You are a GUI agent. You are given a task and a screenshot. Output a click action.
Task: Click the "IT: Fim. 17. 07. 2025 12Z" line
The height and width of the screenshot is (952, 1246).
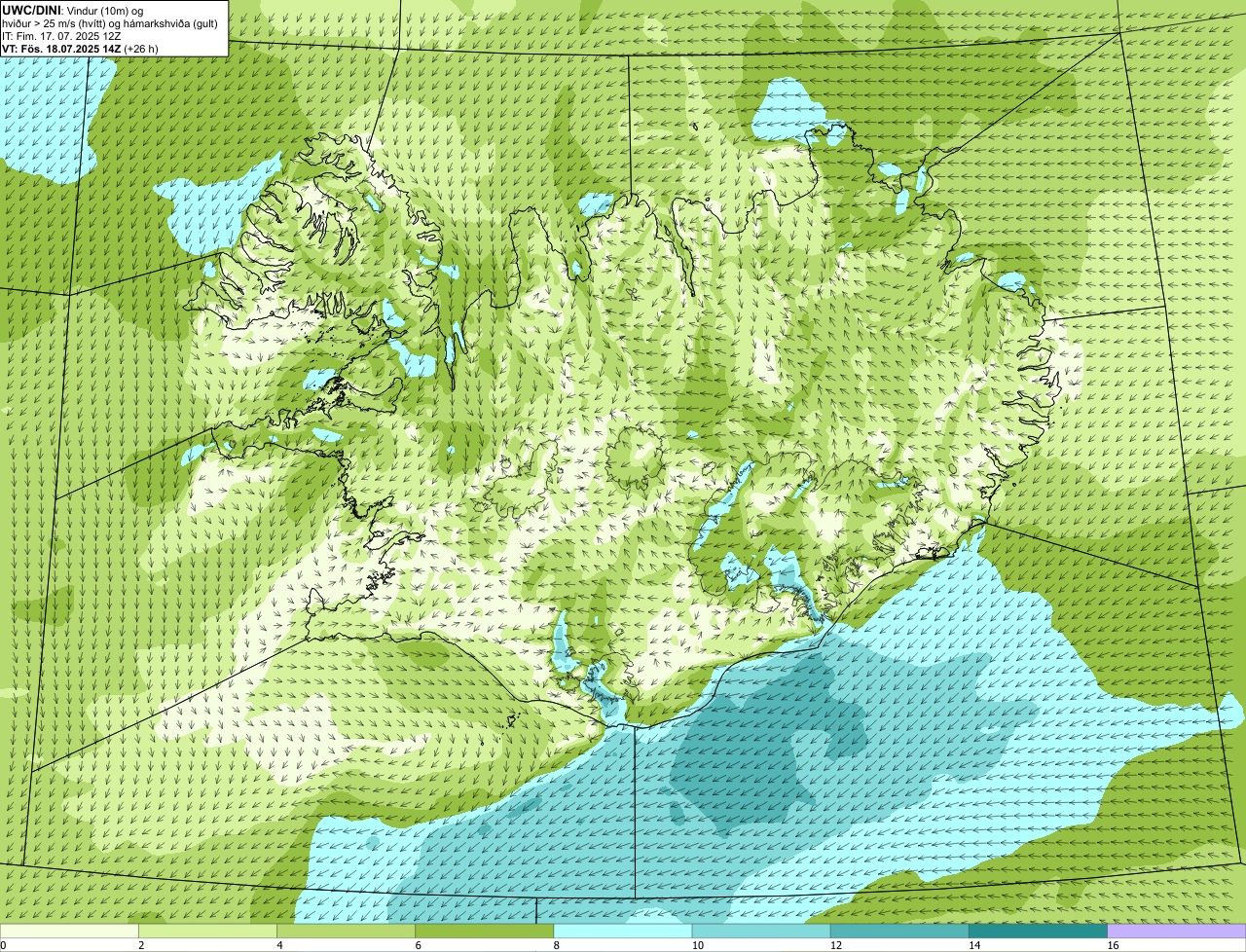(62, 35)
